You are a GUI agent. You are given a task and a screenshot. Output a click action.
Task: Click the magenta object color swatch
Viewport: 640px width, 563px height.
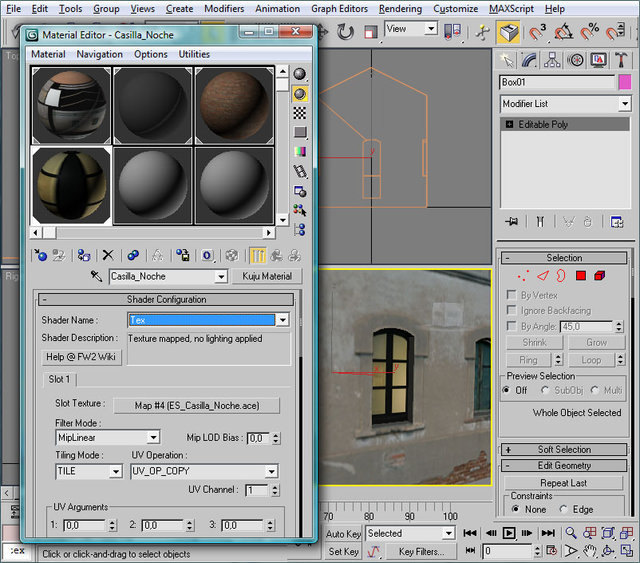click(625, 82)
